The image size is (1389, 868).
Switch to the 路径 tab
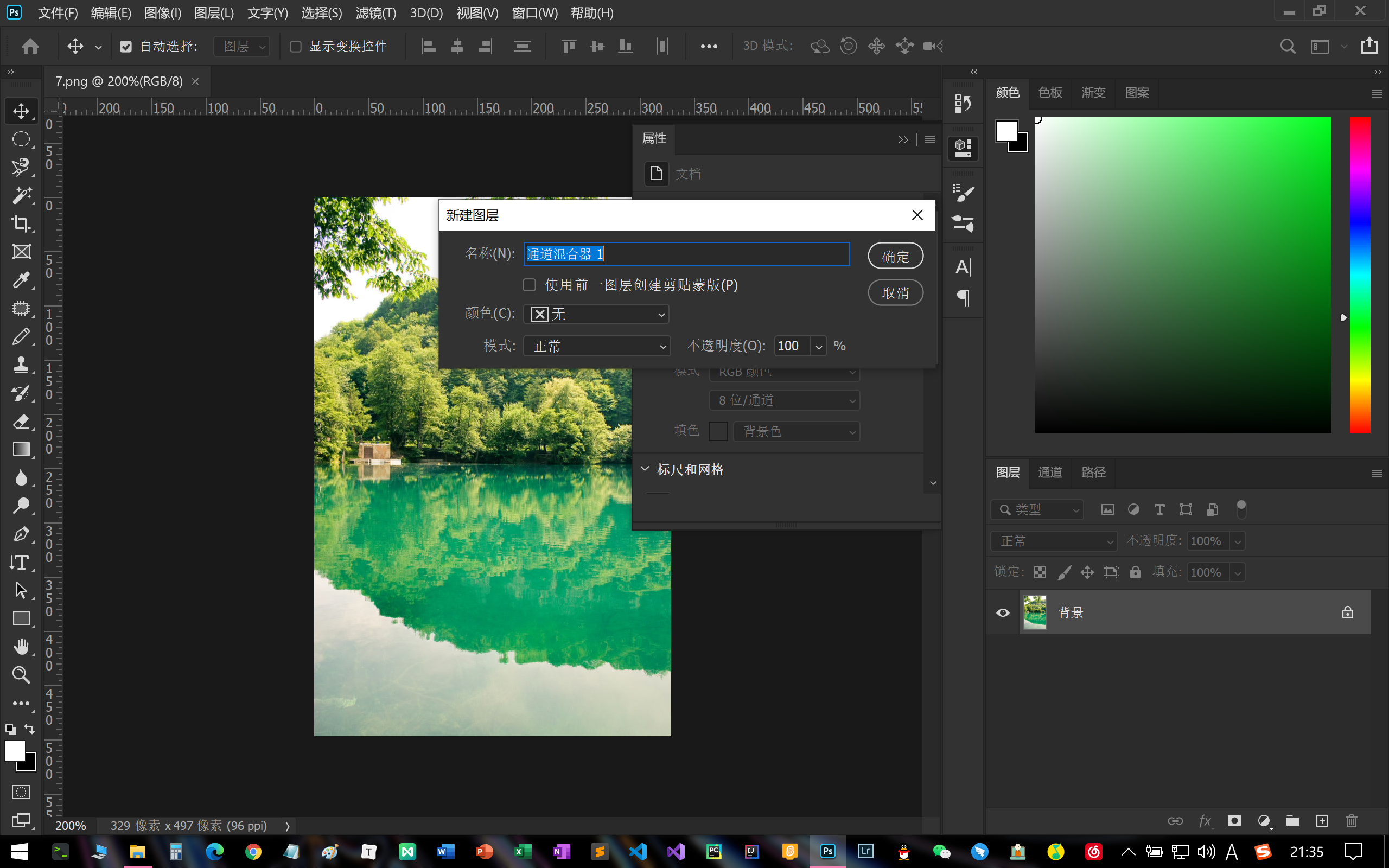pyautogui.click(x=1093, y=472)
